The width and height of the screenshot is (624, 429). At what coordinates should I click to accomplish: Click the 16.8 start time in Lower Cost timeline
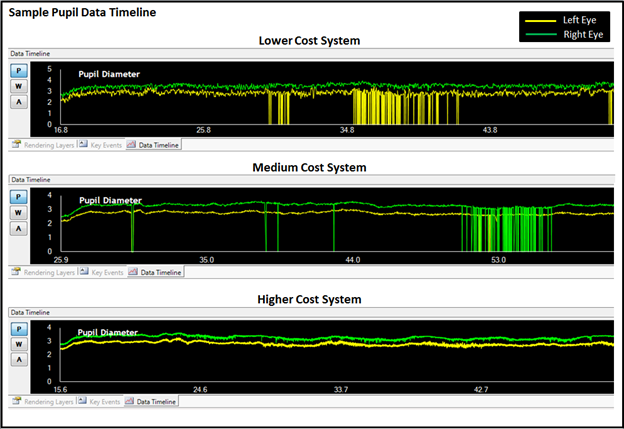pos(61,130)
